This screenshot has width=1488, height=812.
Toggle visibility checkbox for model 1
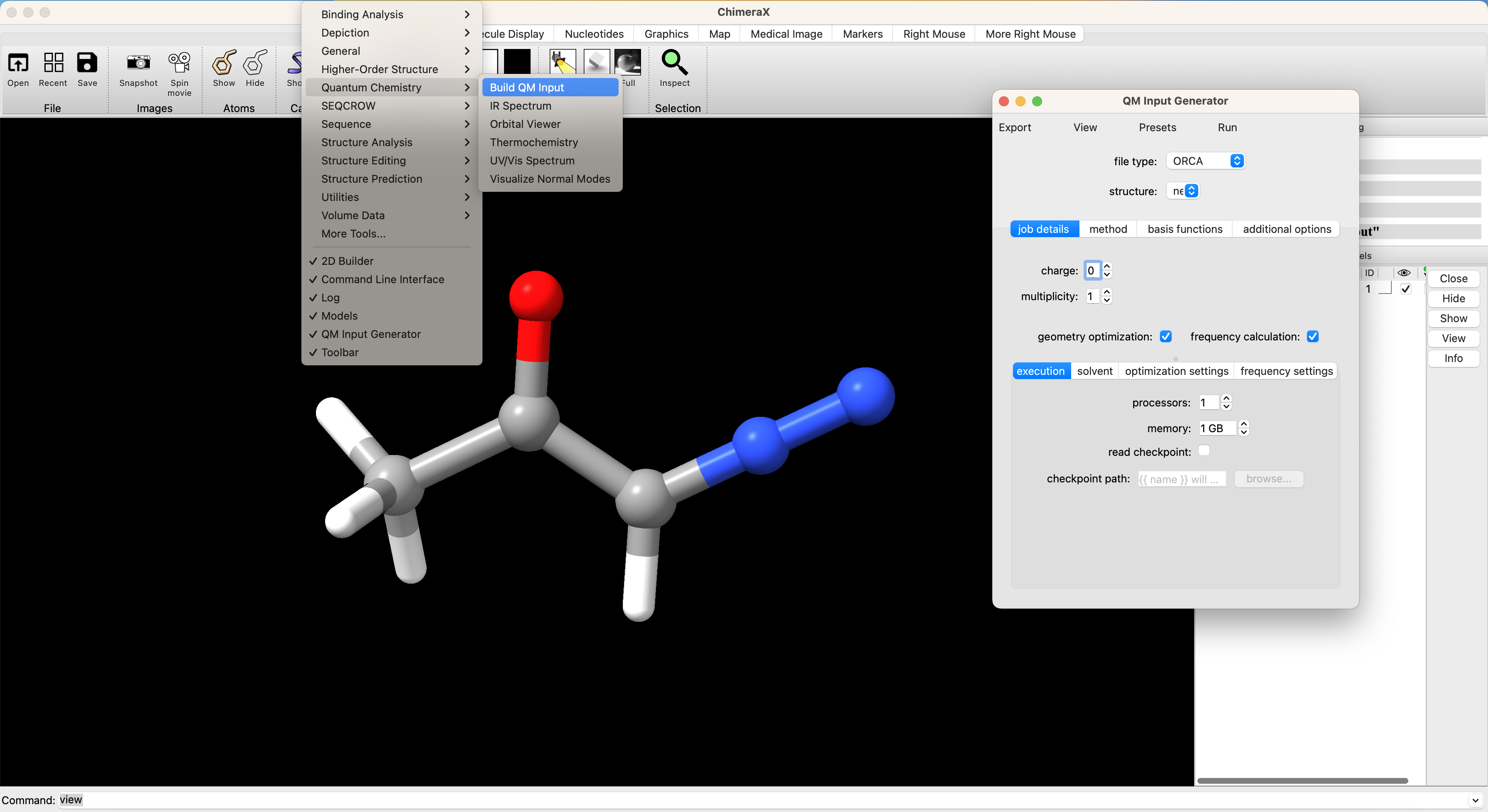point(1406,289)
